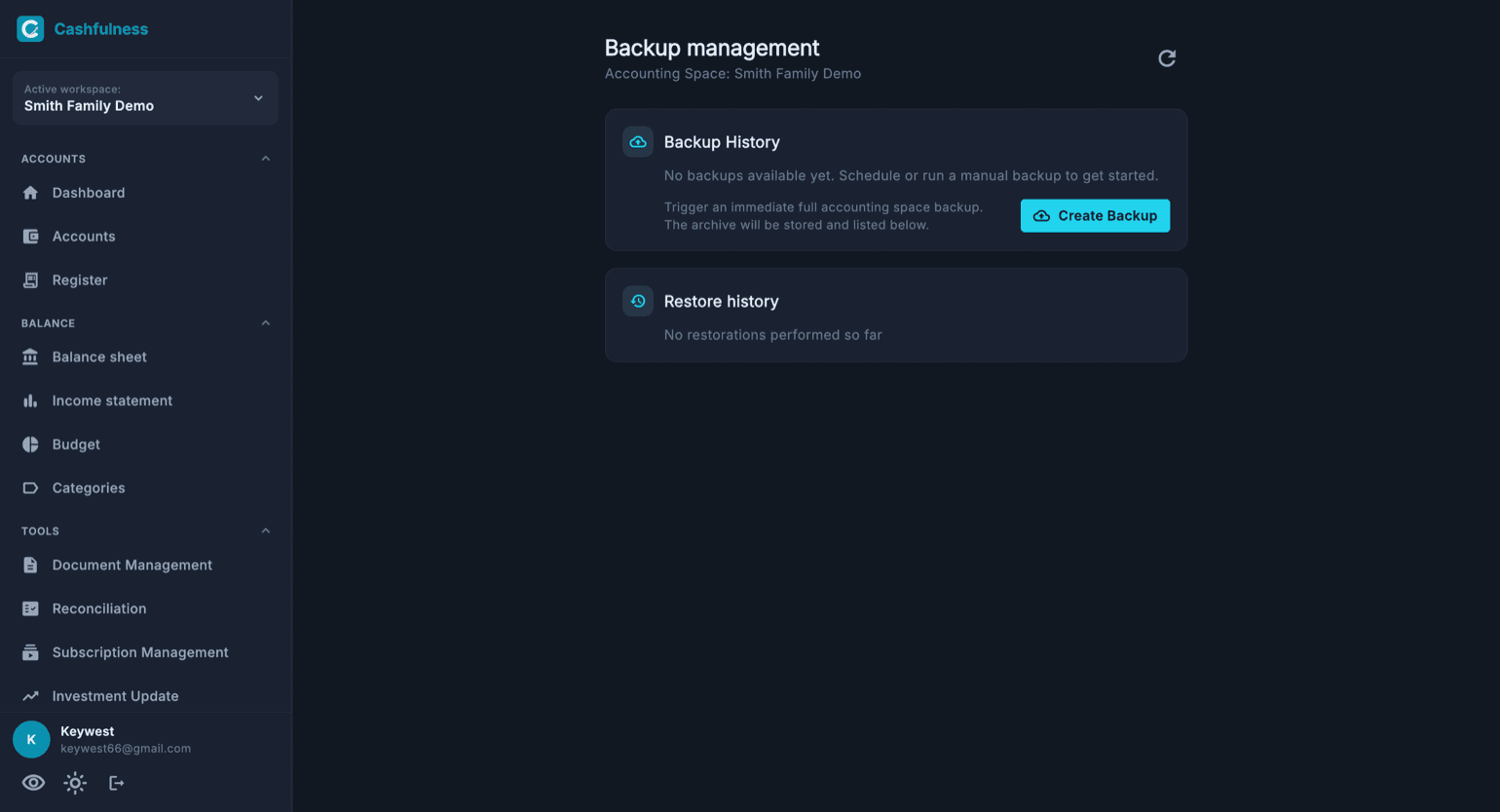
Task: Go to Reconciliation label
Action: [99, 609]
